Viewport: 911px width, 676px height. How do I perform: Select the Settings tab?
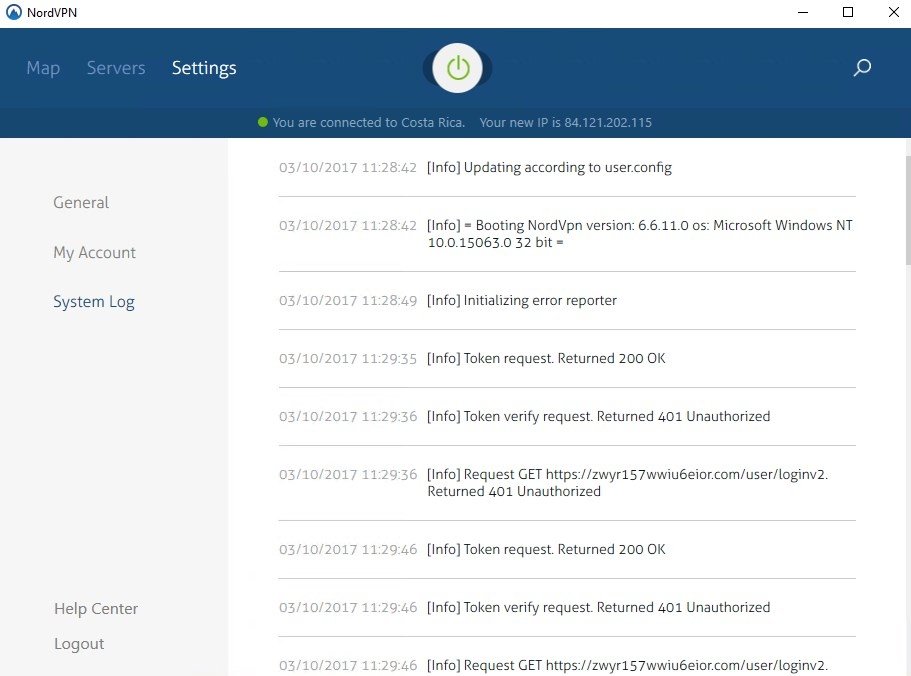pyautogui.click(x=204, y=68)
